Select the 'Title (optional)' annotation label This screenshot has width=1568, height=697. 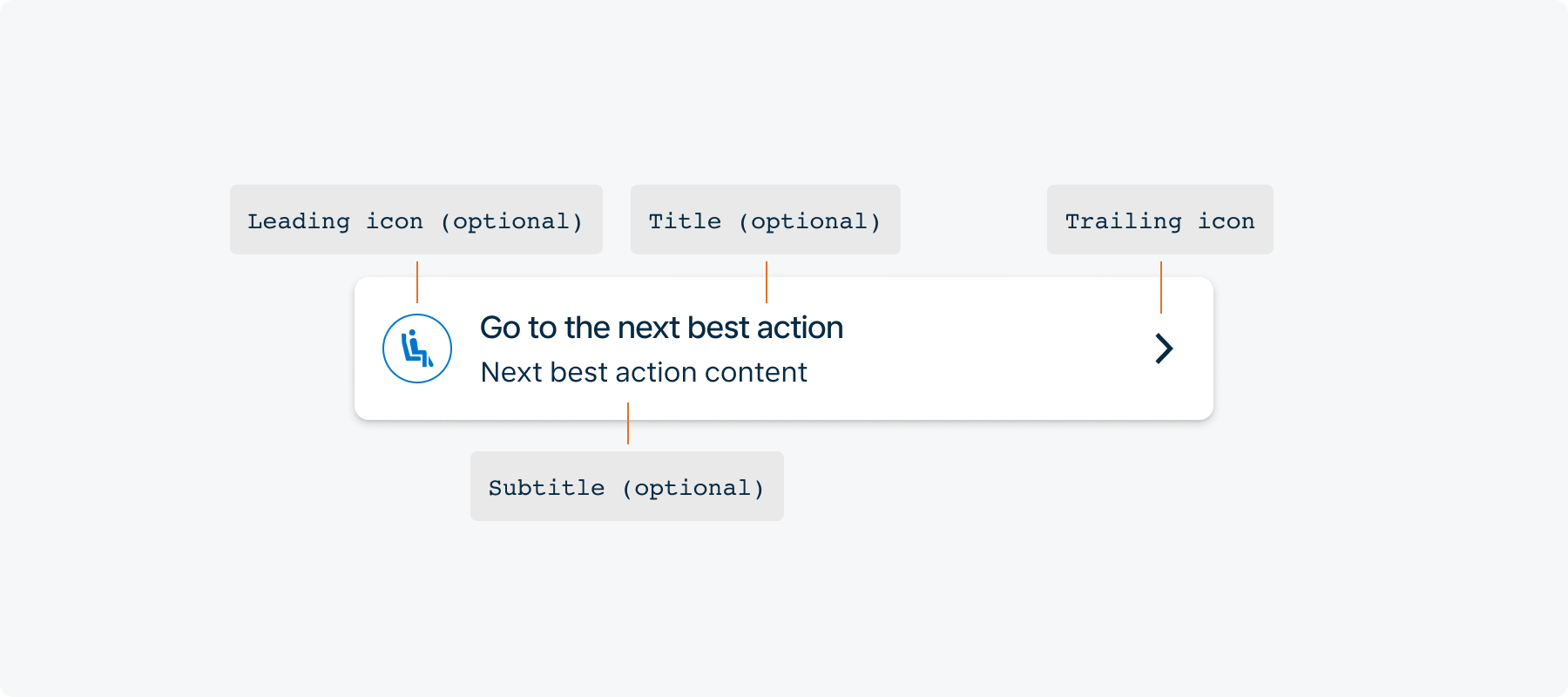pyautogui.click(x=765, y=220)
